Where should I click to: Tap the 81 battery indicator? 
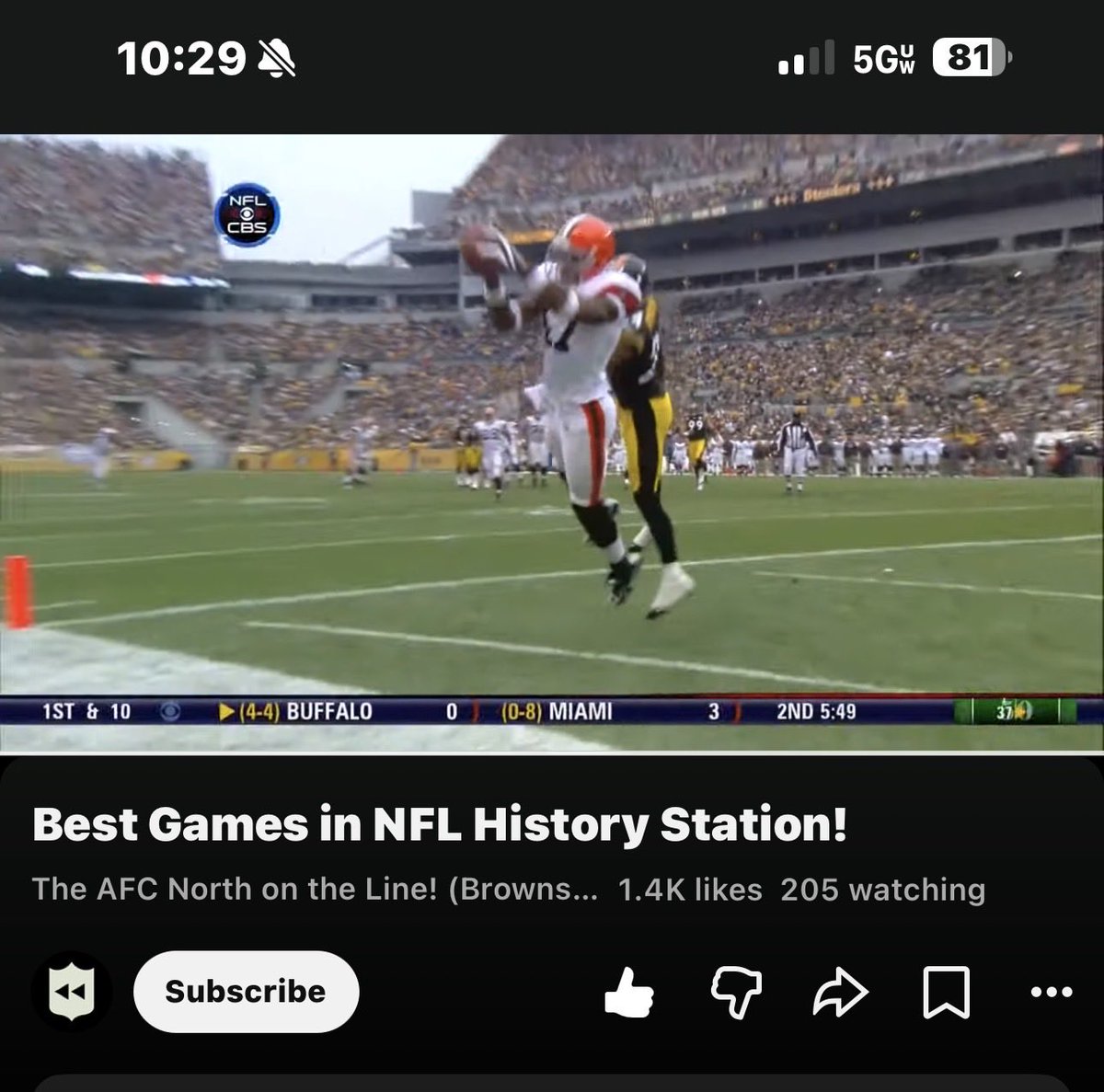[x=972, y=59]
